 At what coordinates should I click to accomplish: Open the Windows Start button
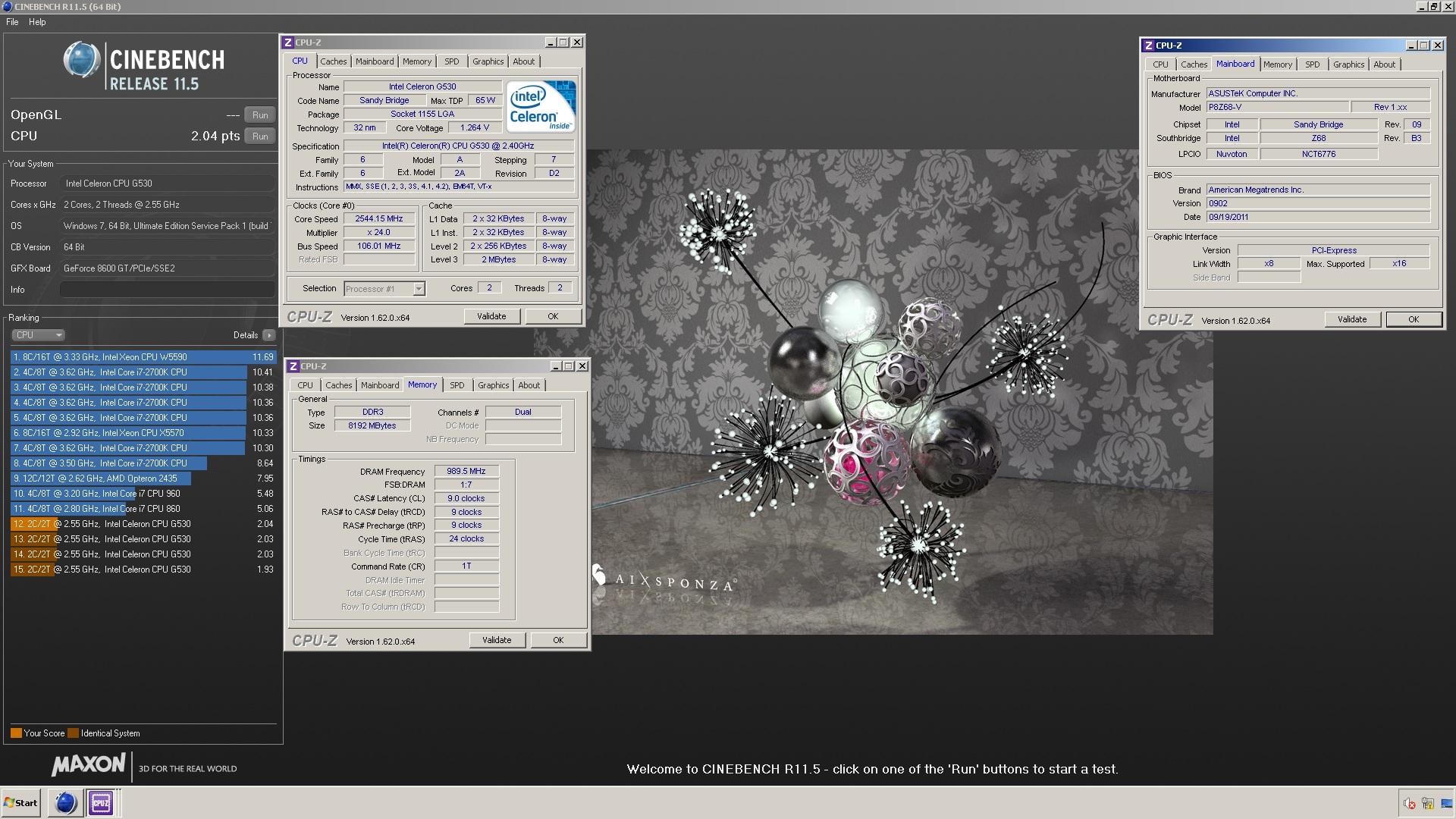coord(21,802)
